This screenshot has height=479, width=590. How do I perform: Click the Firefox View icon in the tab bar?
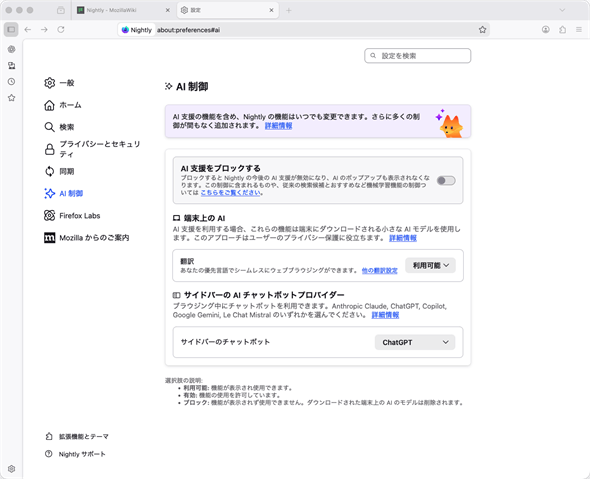(x=61, y=11)
